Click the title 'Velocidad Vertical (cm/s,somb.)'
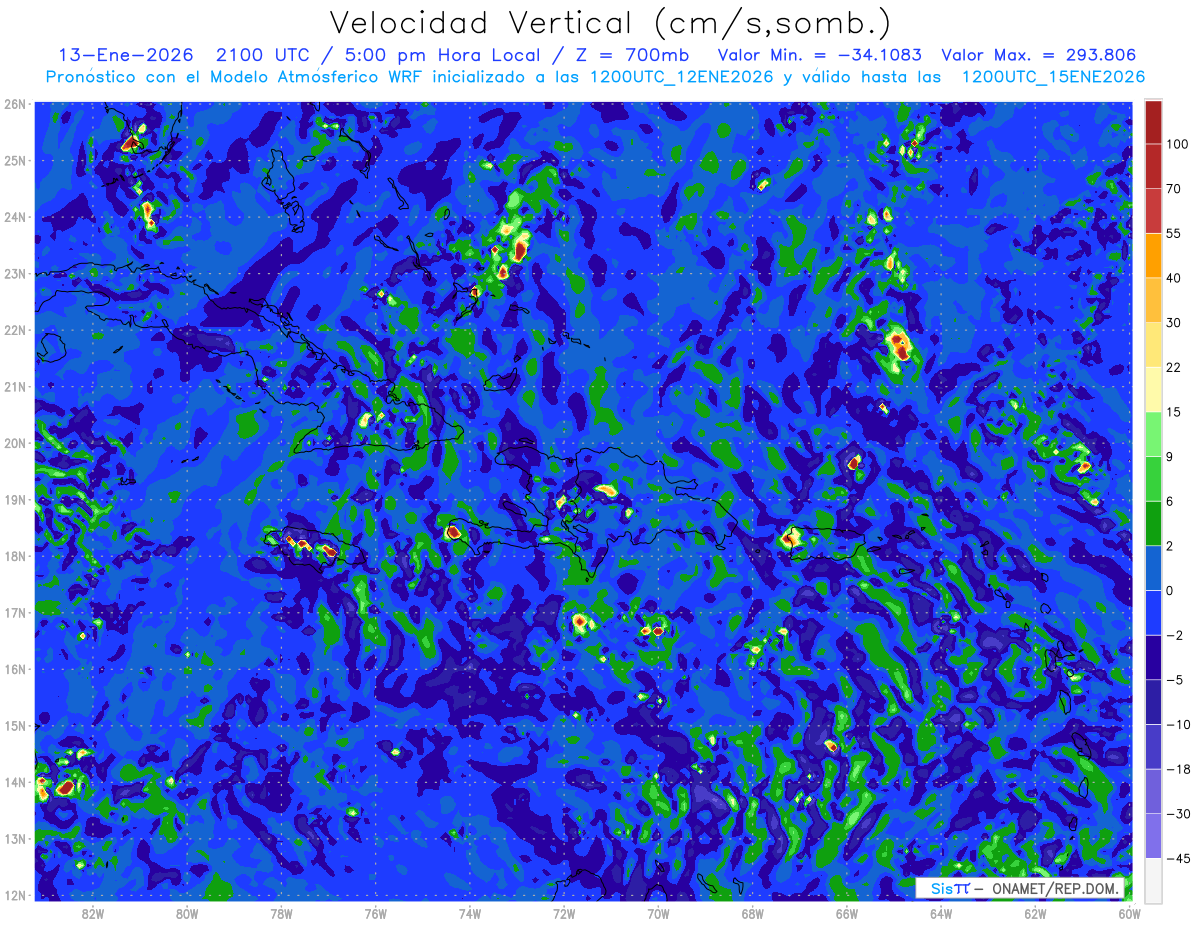Screen dimensions: 1200x927 610,23
